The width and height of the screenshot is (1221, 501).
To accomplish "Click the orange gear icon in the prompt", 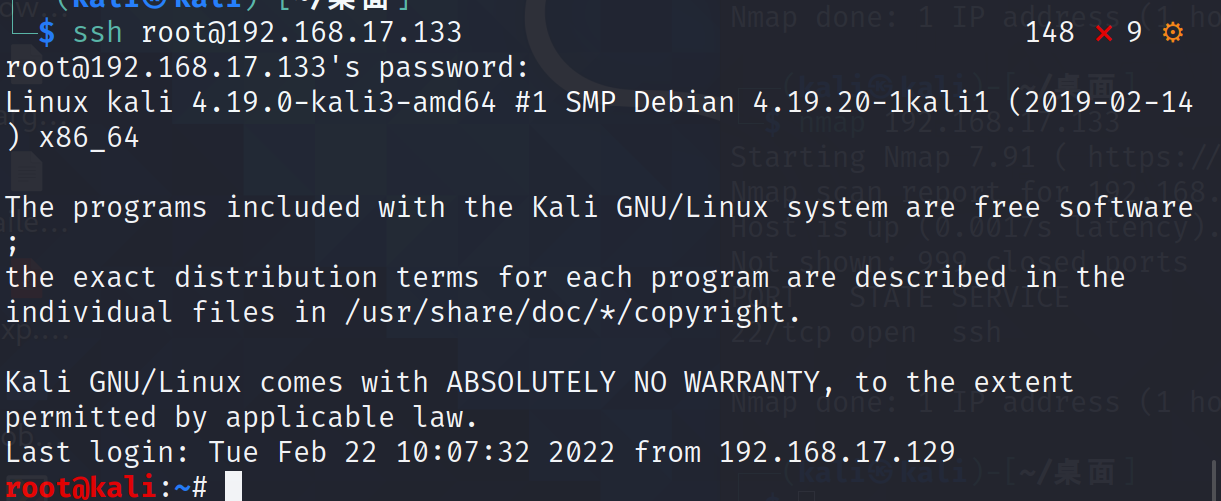I will 1172,33.
